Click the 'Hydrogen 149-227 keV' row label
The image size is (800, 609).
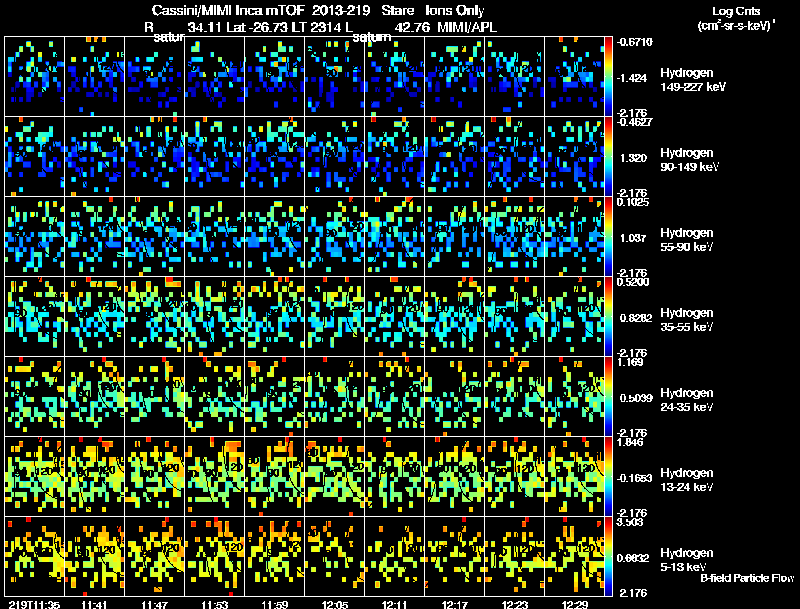[693, 80]
